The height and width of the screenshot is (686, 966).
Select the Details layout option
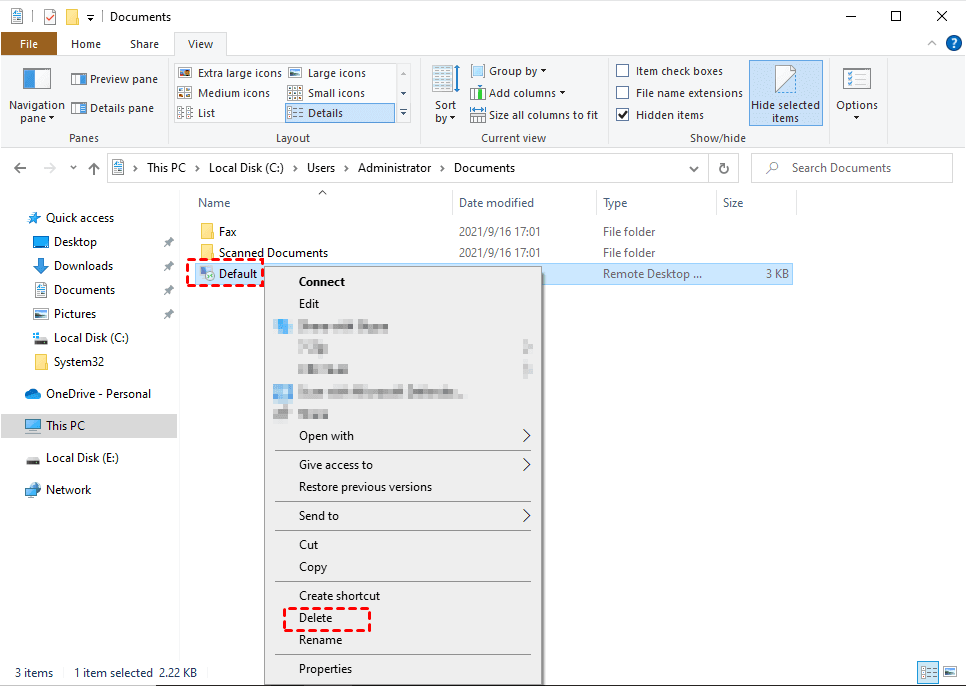pos(339,113)
